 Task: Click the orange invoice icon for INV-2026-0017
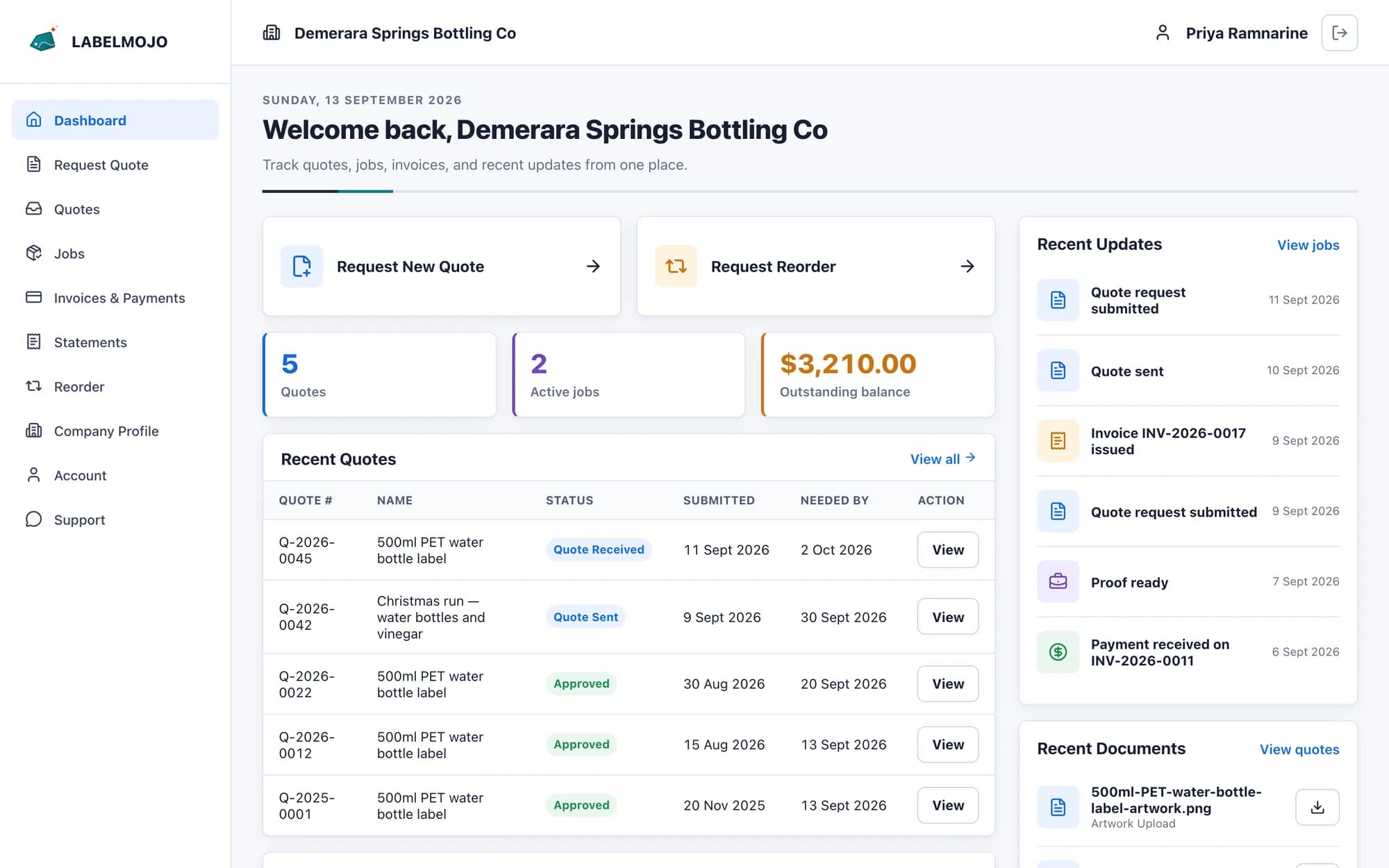click(1058, 440)
